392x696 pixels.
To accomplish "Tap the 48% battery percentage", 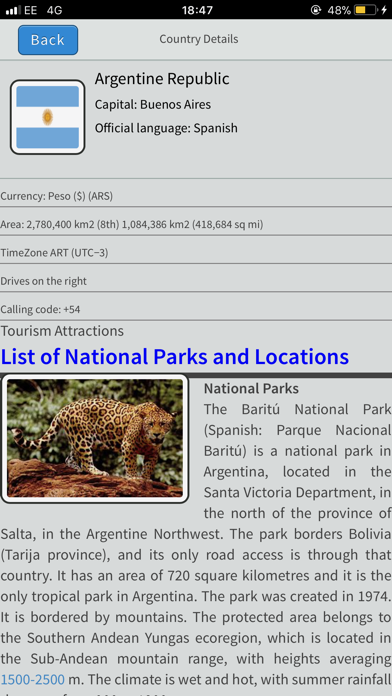I will point(339,10).
